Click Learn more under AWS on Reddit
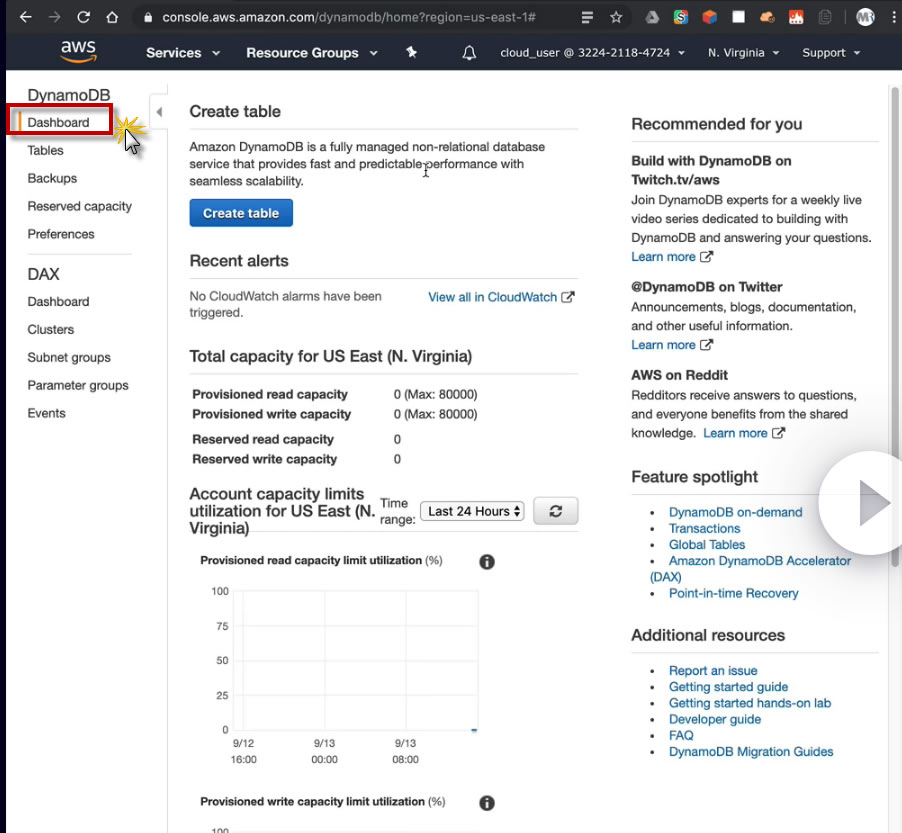 tap(735, 433)
